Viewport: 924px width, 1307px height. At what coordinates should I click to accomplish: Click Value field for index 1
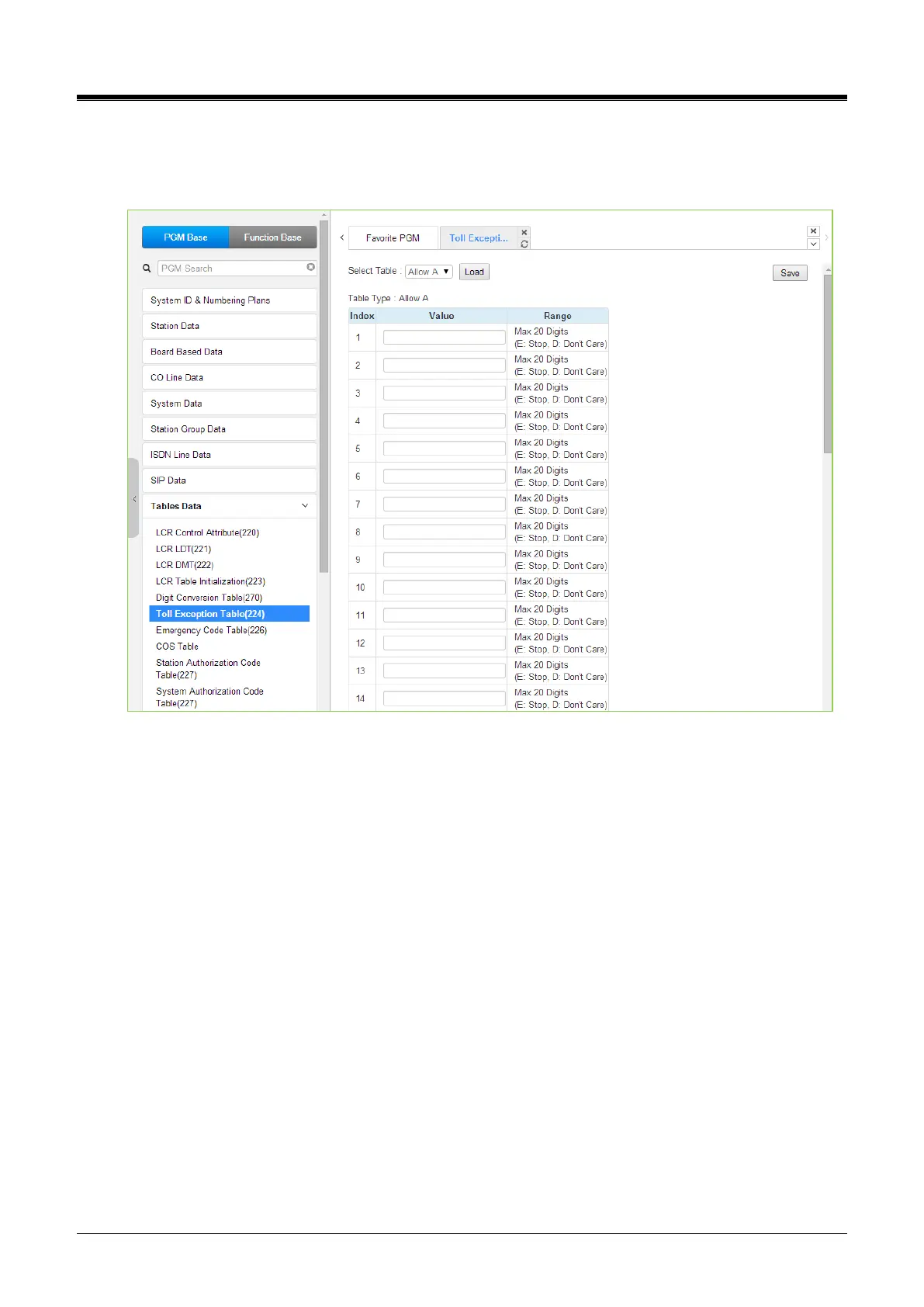click(x=445, y=337)
